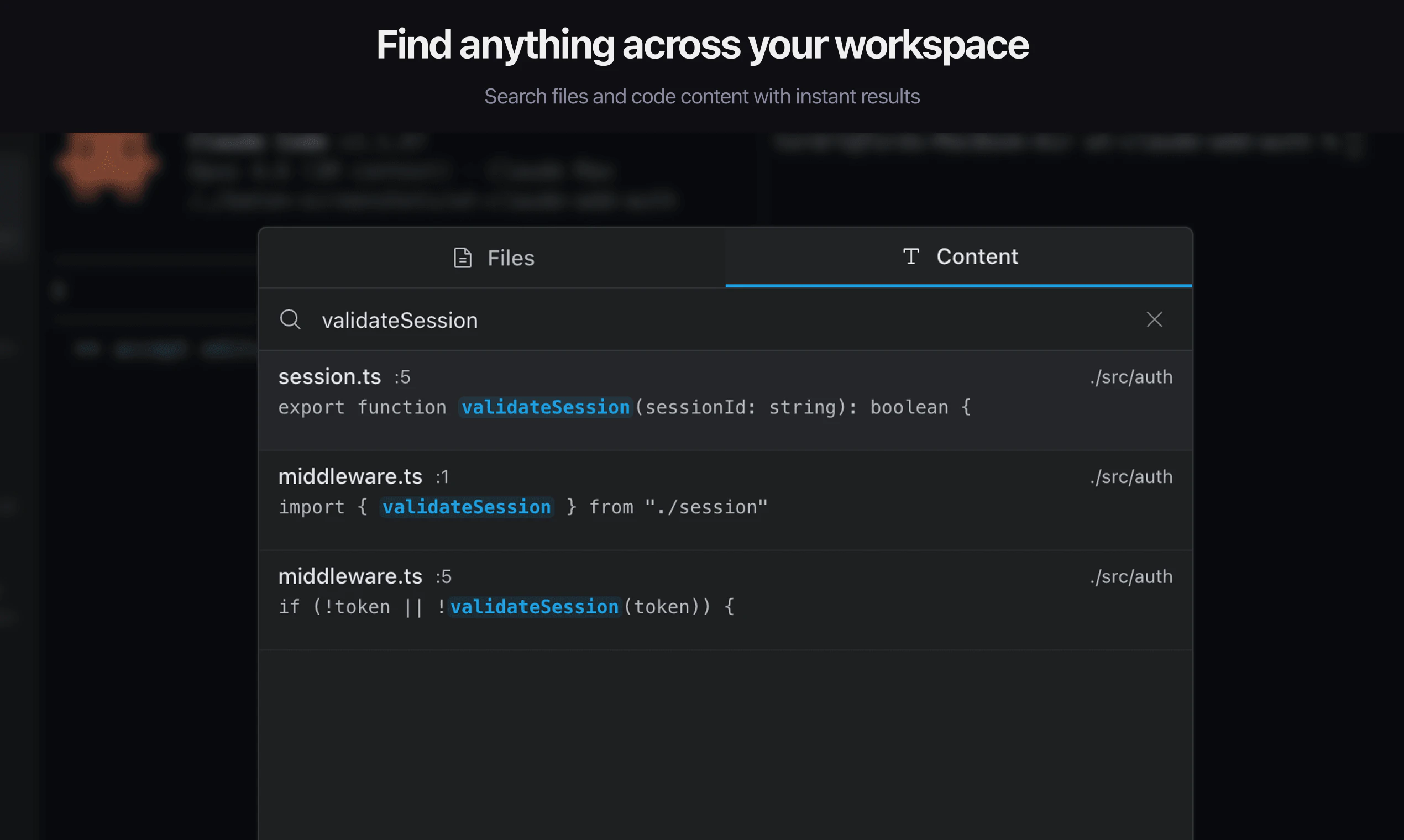Click the magnifying glass search icon
This screenshot has width=1404, height=840.
(290, 319)
